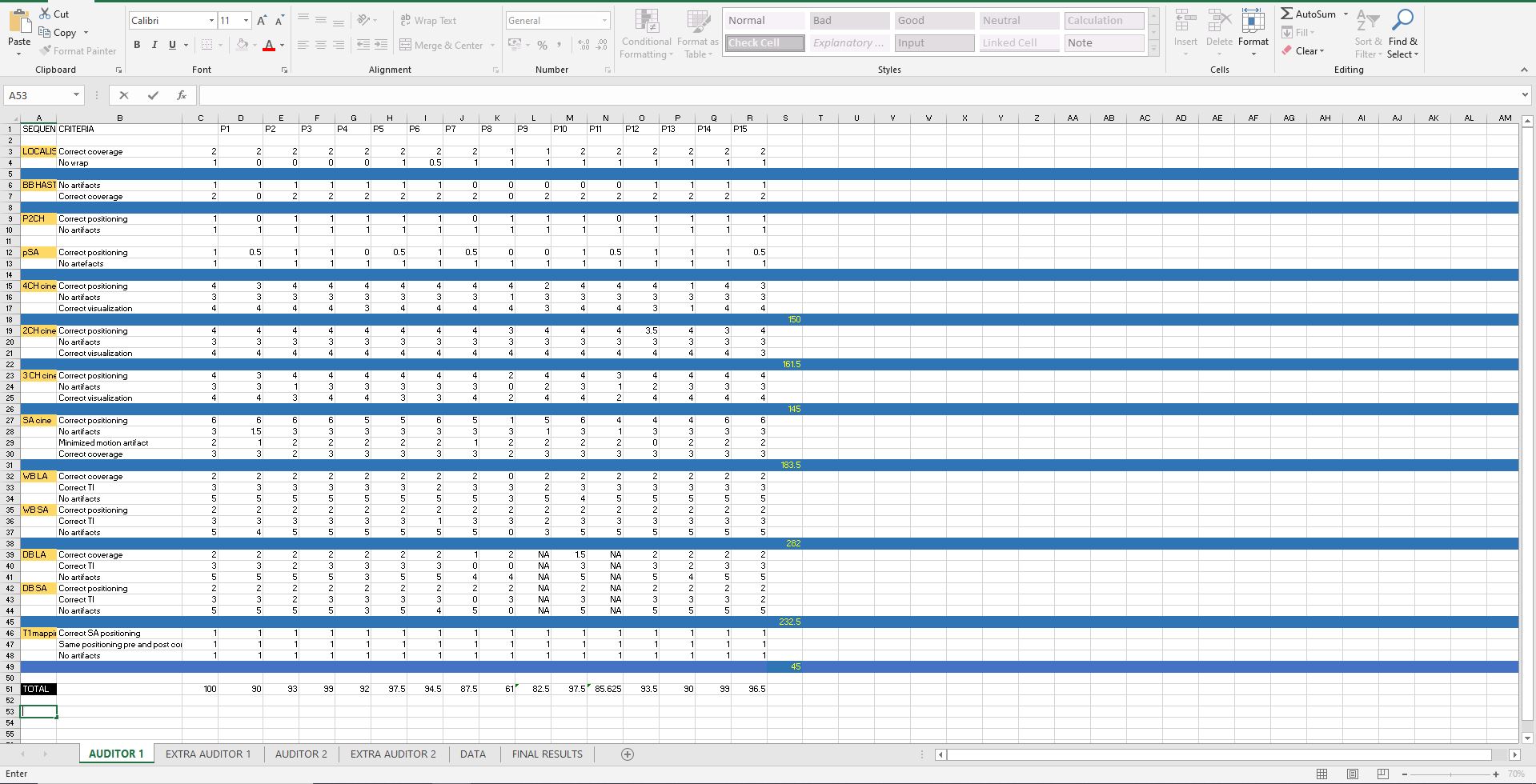Screen dimensions: 1536x784
Task: Toggle Wrap Text on
Action: click(x=428, y=21)
